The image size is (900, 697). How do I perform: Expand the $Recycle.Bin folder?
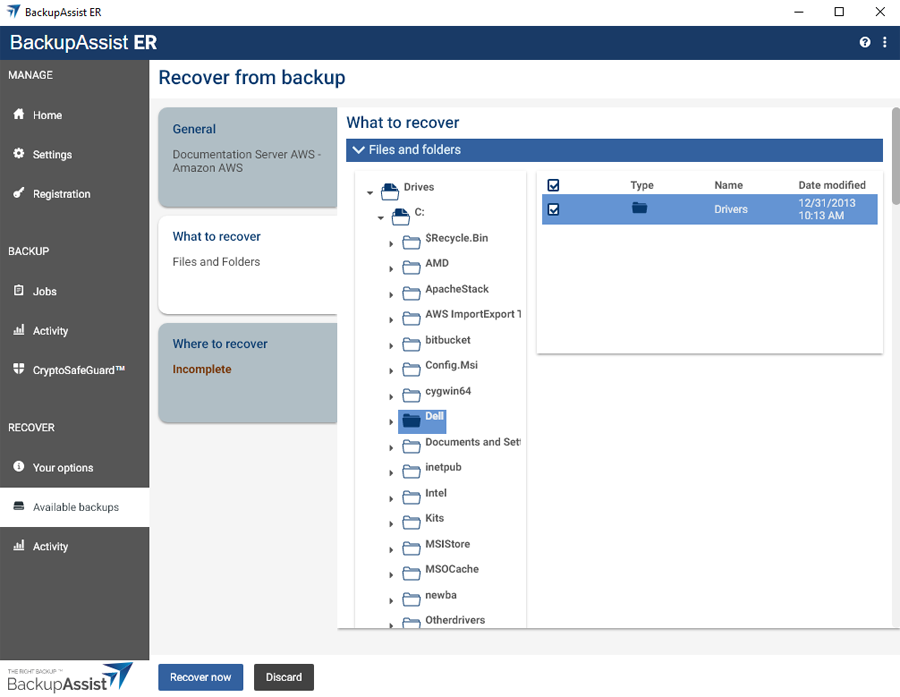click(x=391, y=244)
